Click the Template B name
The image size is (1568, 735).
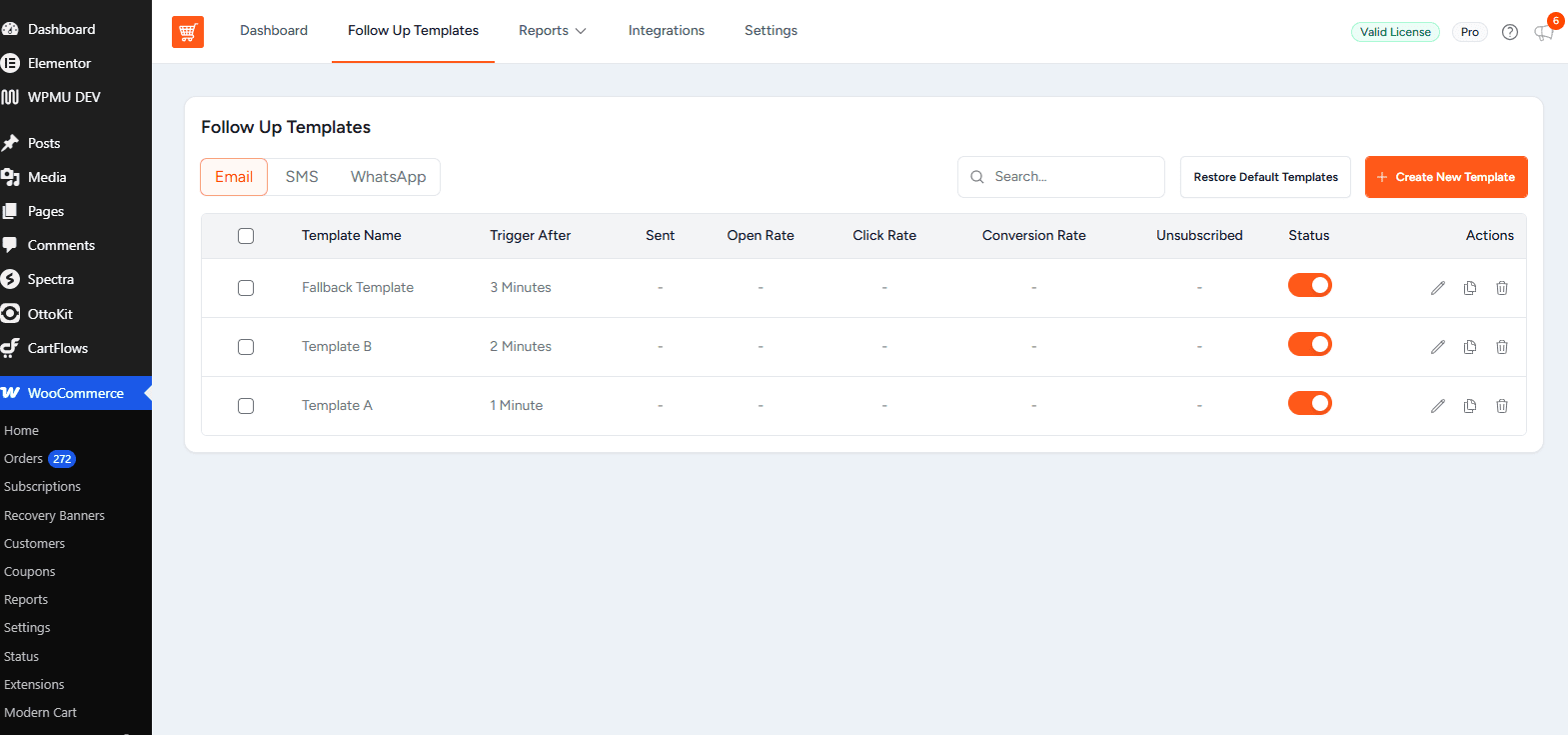(x=337, y=347)
